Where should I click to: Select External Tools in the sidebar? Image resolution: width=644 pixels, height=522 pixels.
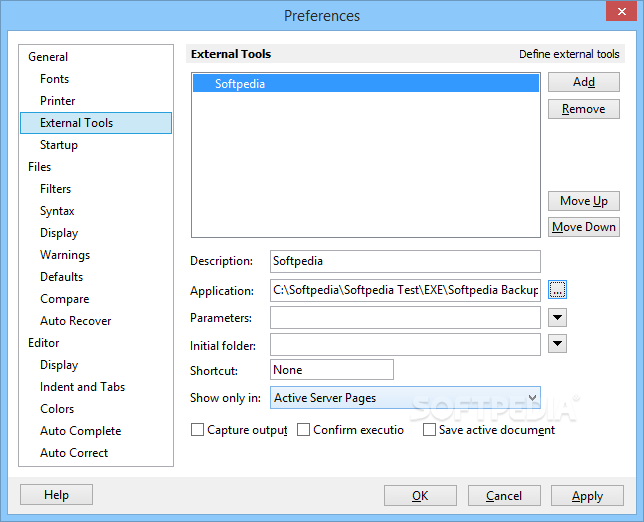click(x=96, y=123)
